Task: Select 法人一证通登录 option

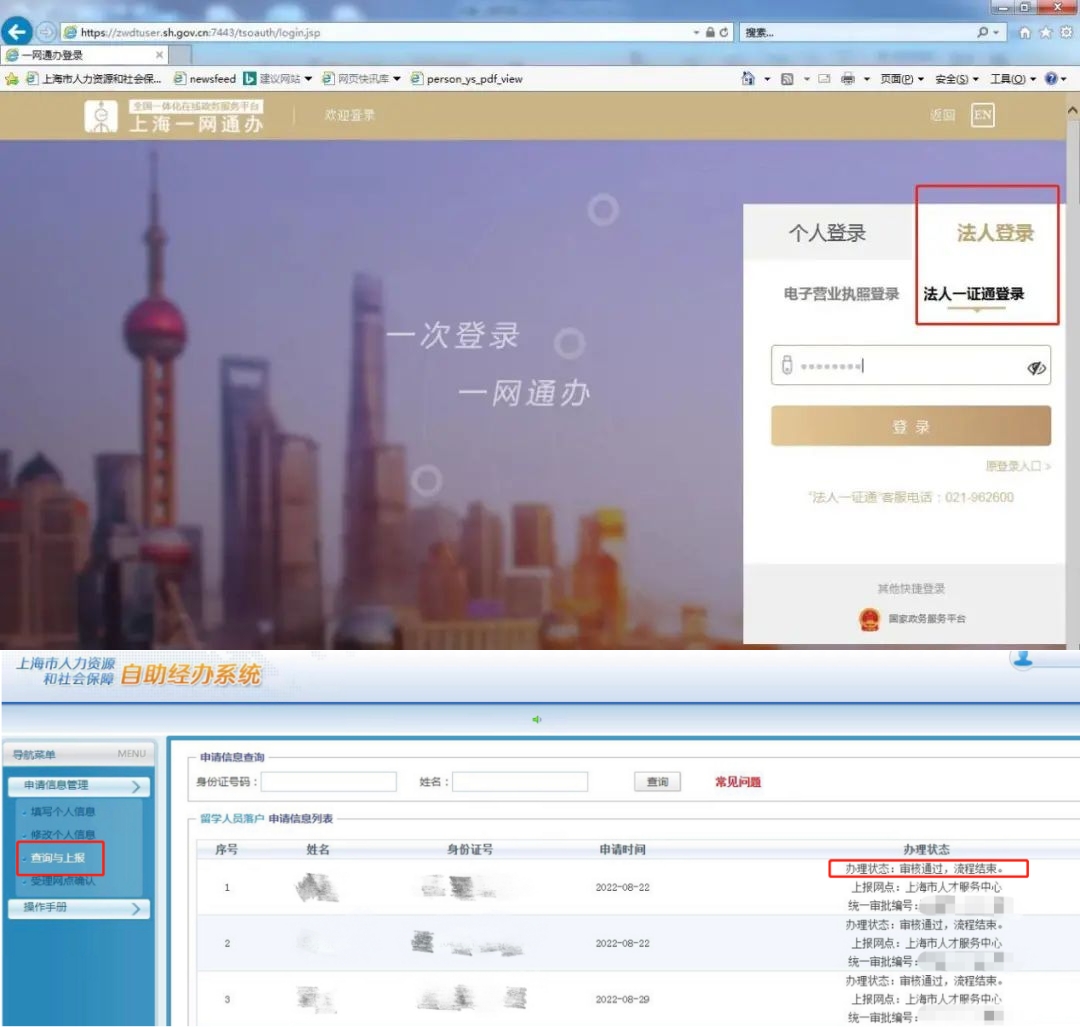Action: (973, 294)
